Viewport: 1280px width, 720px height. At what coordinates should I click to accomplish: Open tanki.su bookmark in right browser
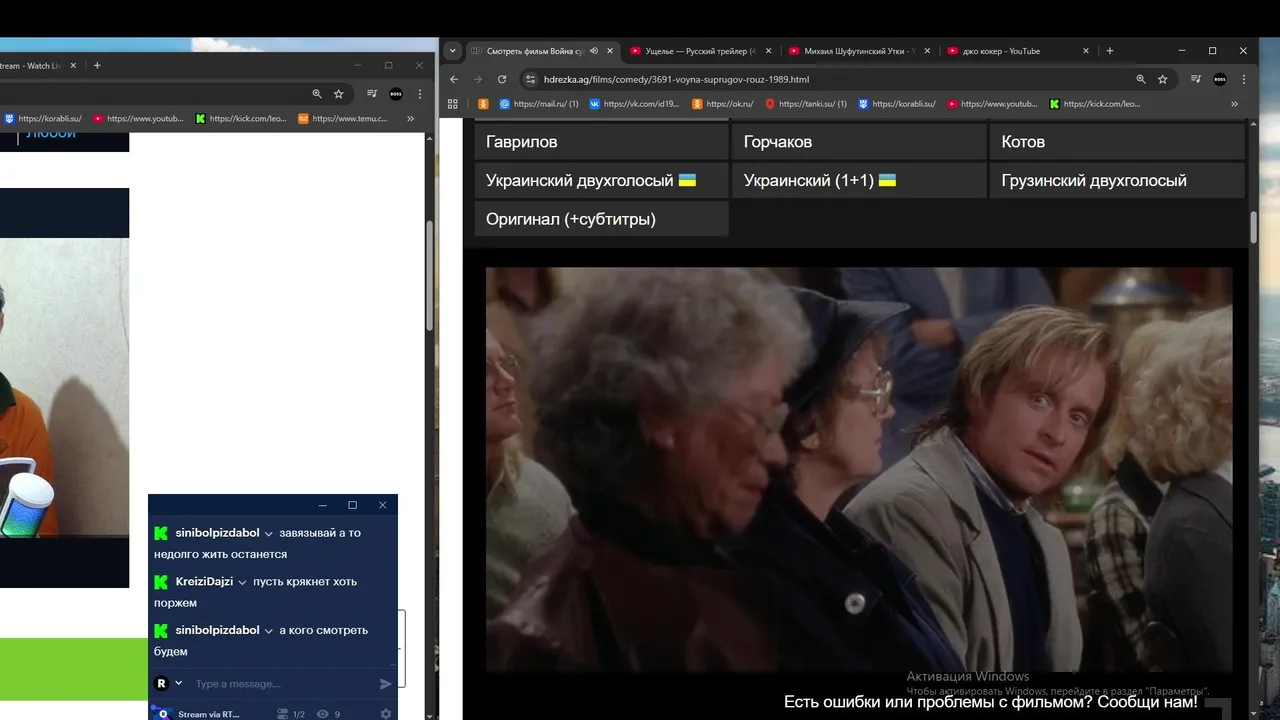pos(806,104)
